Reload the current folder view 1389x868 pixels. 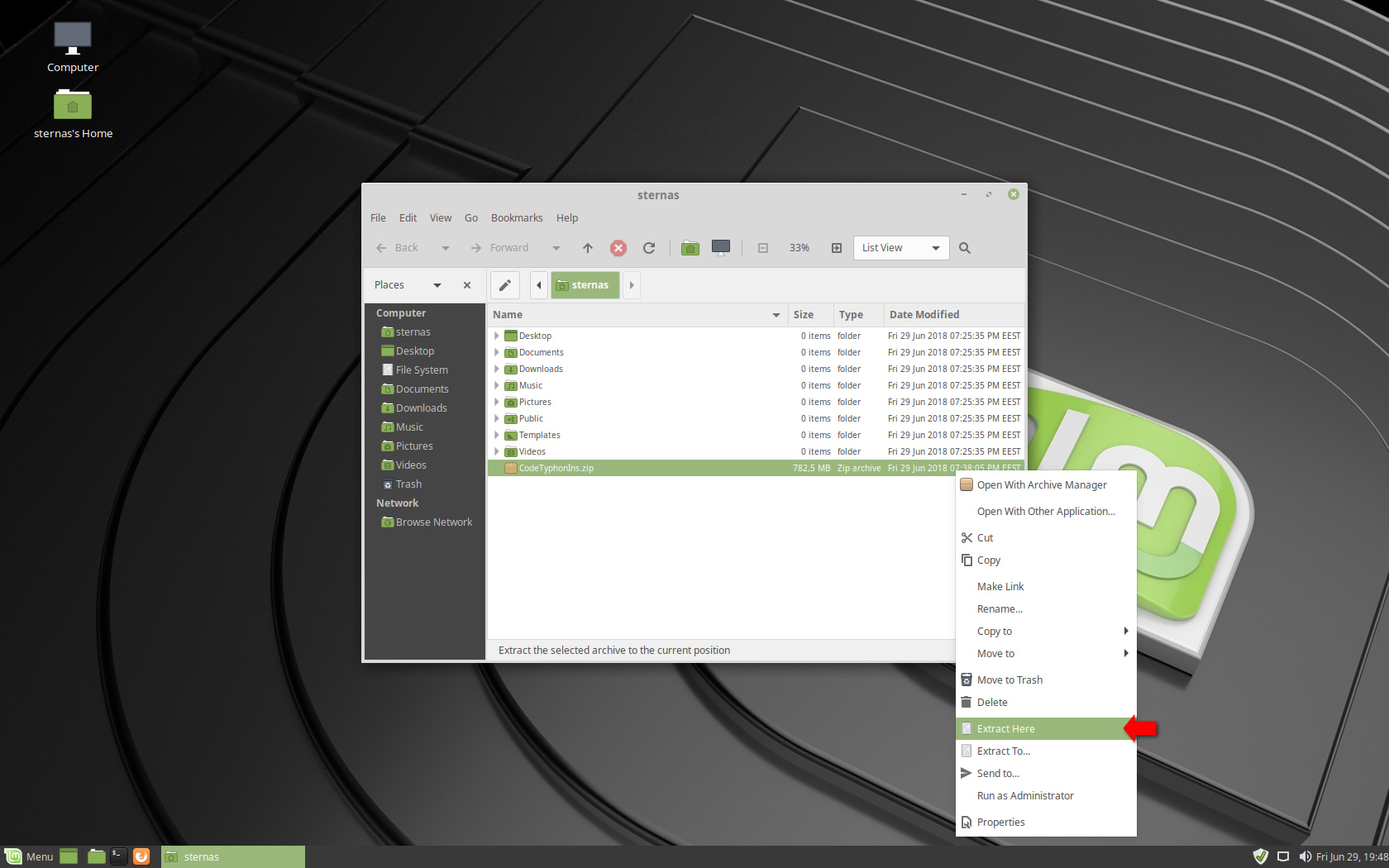click(x=649, y=248)
